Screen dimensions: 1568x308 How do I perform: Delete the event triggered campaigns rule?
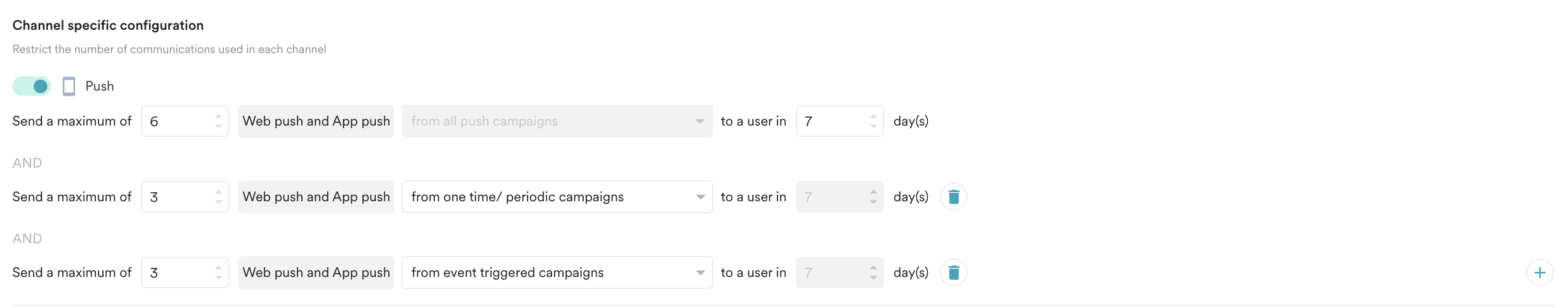954,272
